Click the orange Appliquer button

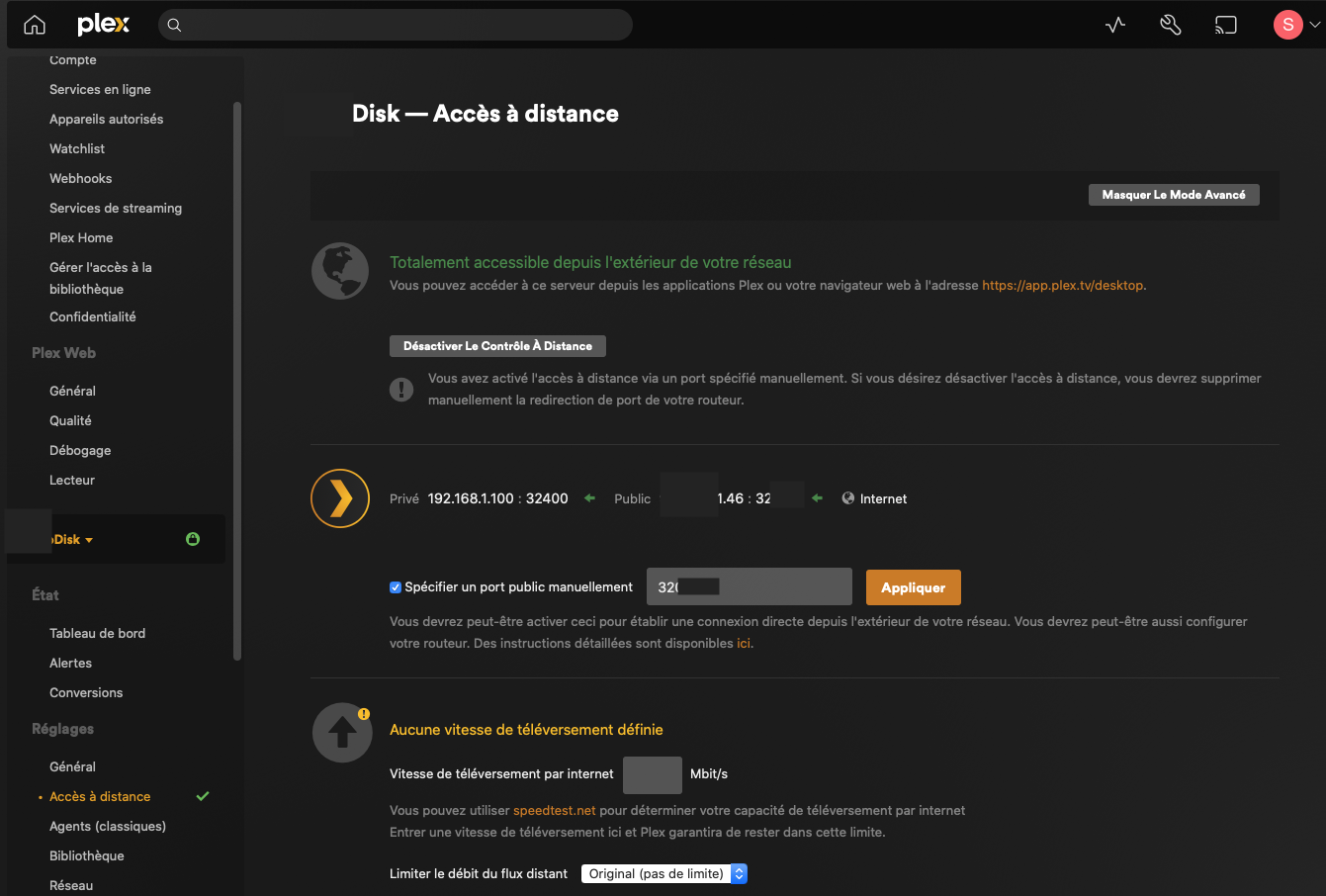pyautogui.click(x=914, y=587)
